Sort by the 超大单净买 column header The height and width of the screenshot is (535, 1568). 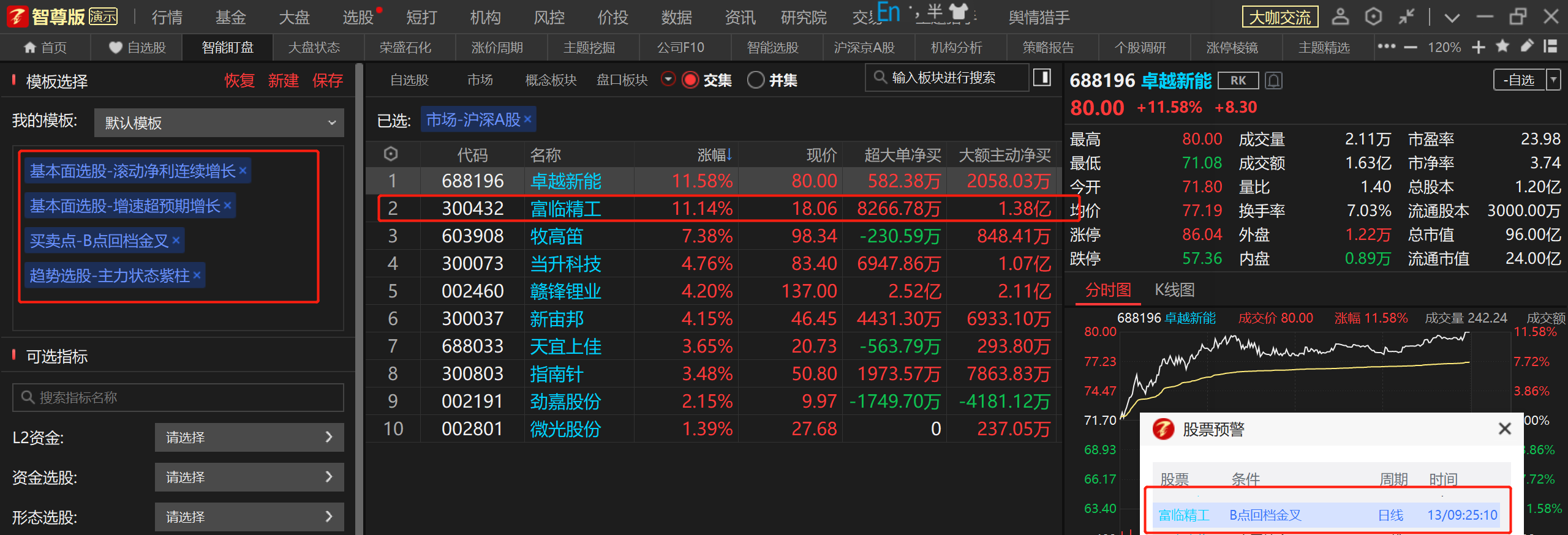pyautogui.click(x=902, y=155)
